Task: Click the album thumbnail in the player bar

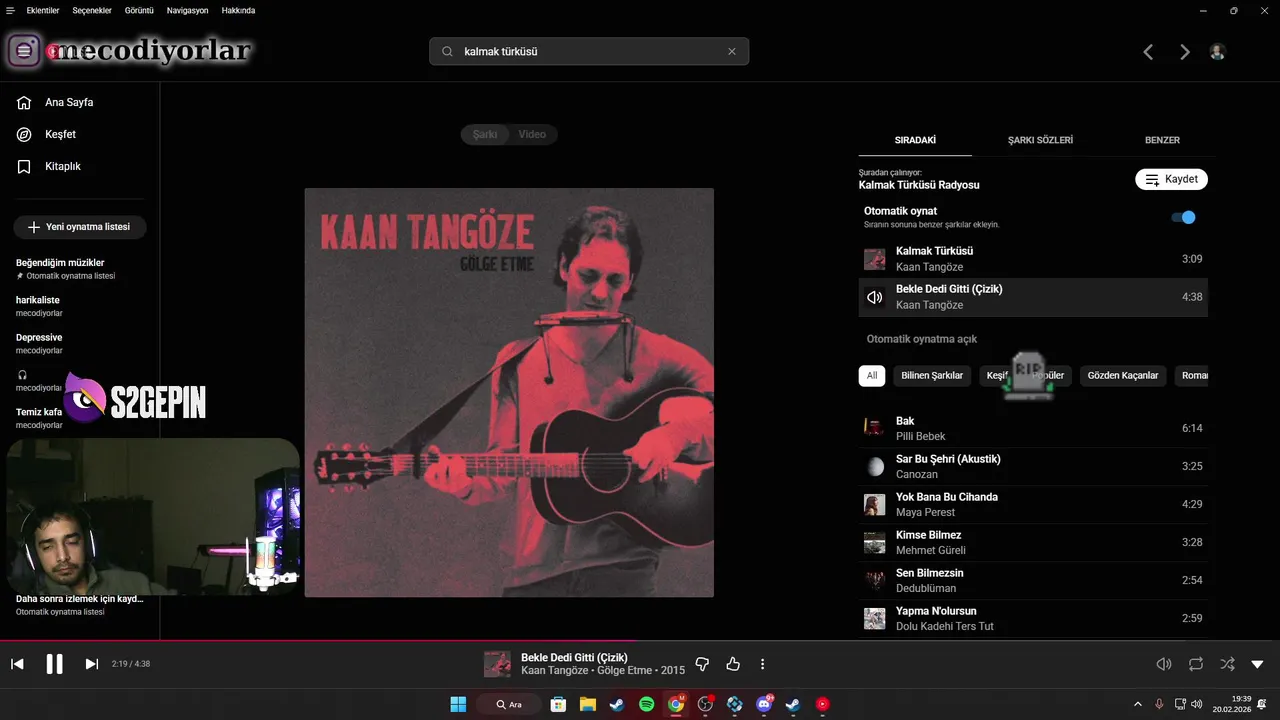Action: point(497,664)
